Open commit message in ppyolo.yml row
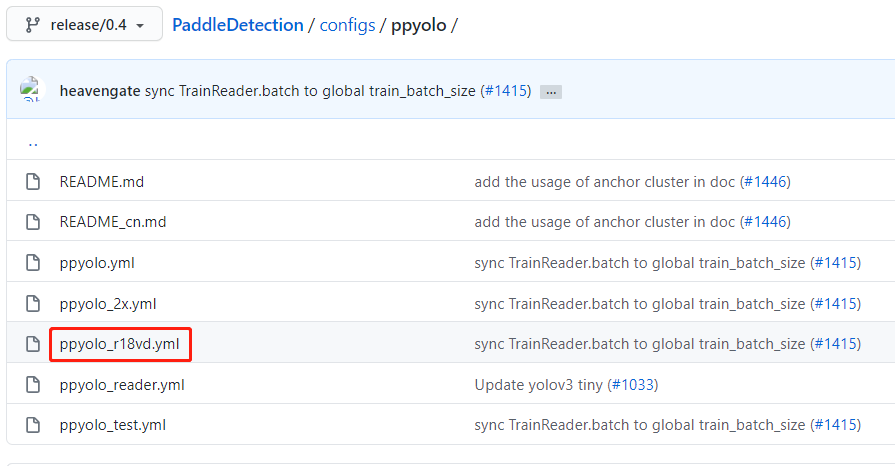The width and height of the screenshot is (895, 466). point(640,263)
